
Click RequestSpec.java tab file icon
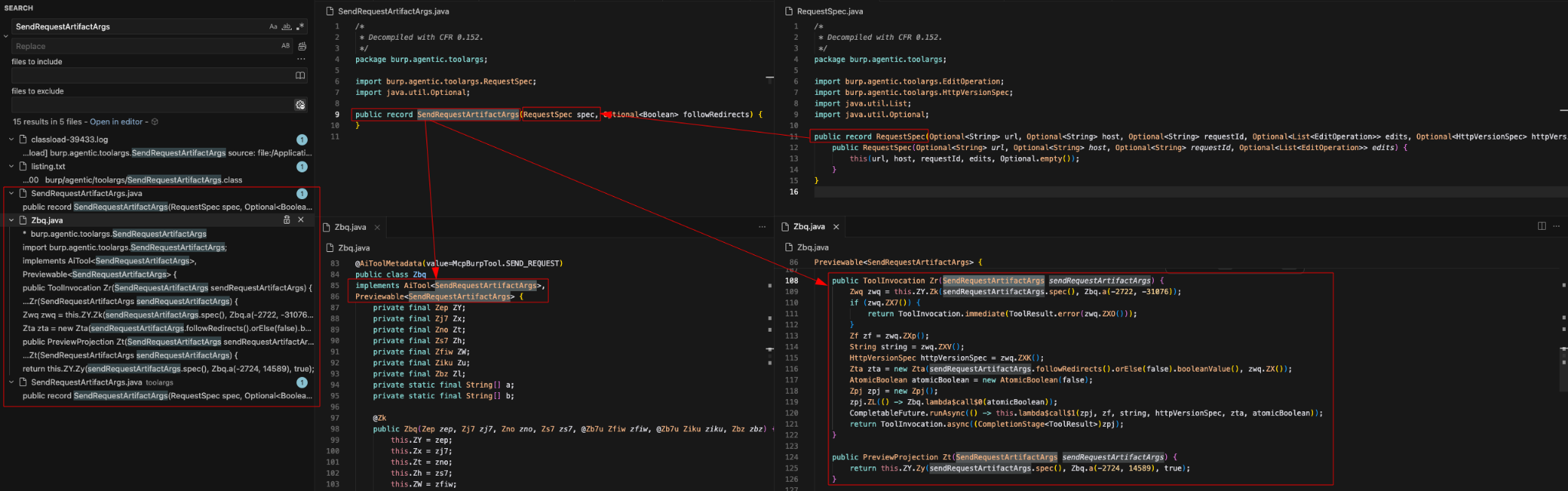(x=789, y=11)
